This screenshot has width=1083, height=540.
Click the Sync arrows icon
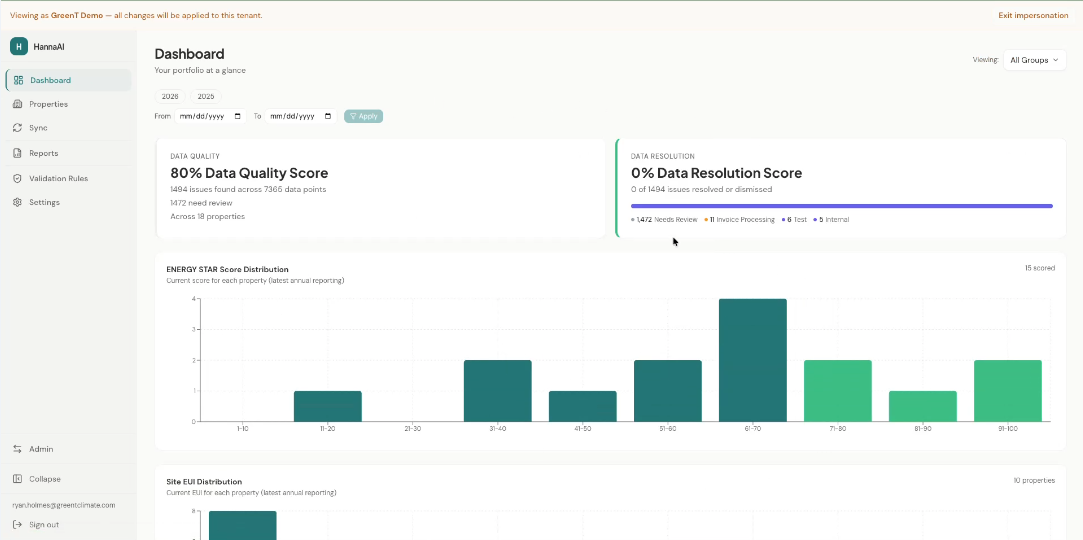(18, 128)
